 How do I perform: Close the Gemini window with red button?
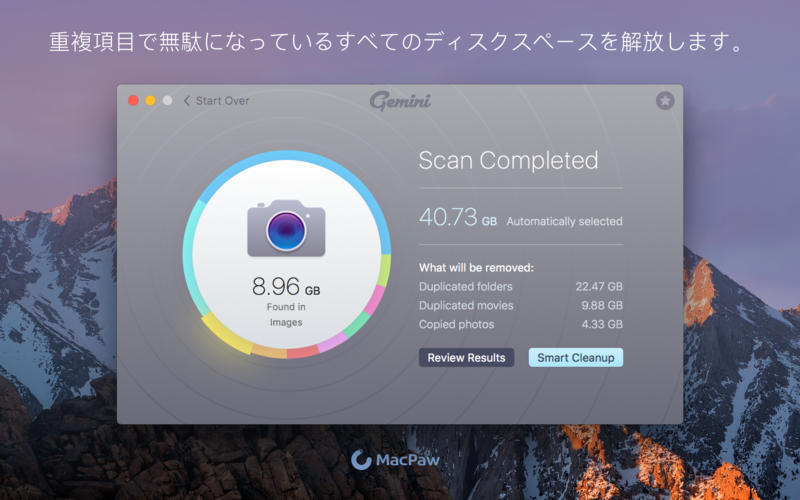[x=133, y=101]
